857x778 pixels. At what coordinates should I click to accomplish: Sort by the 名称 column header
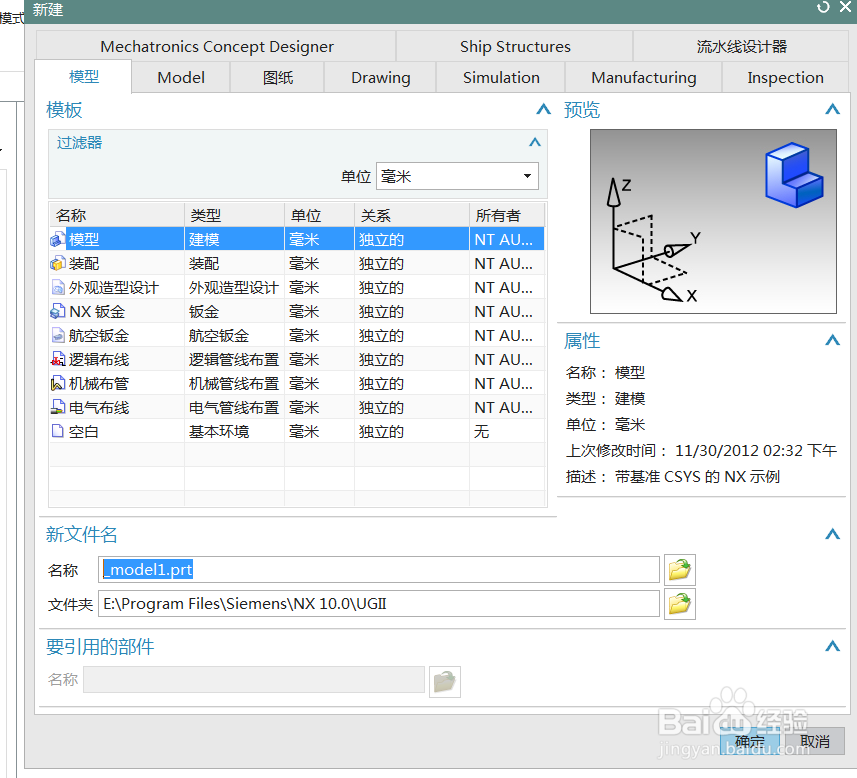click(117, 215)
